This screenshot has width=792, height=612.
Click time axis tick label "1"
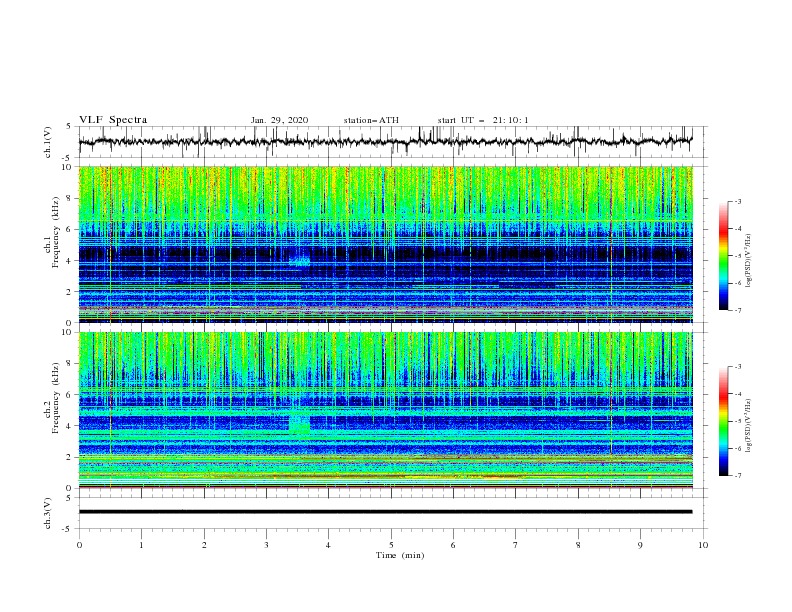click(x=141, y=545)
